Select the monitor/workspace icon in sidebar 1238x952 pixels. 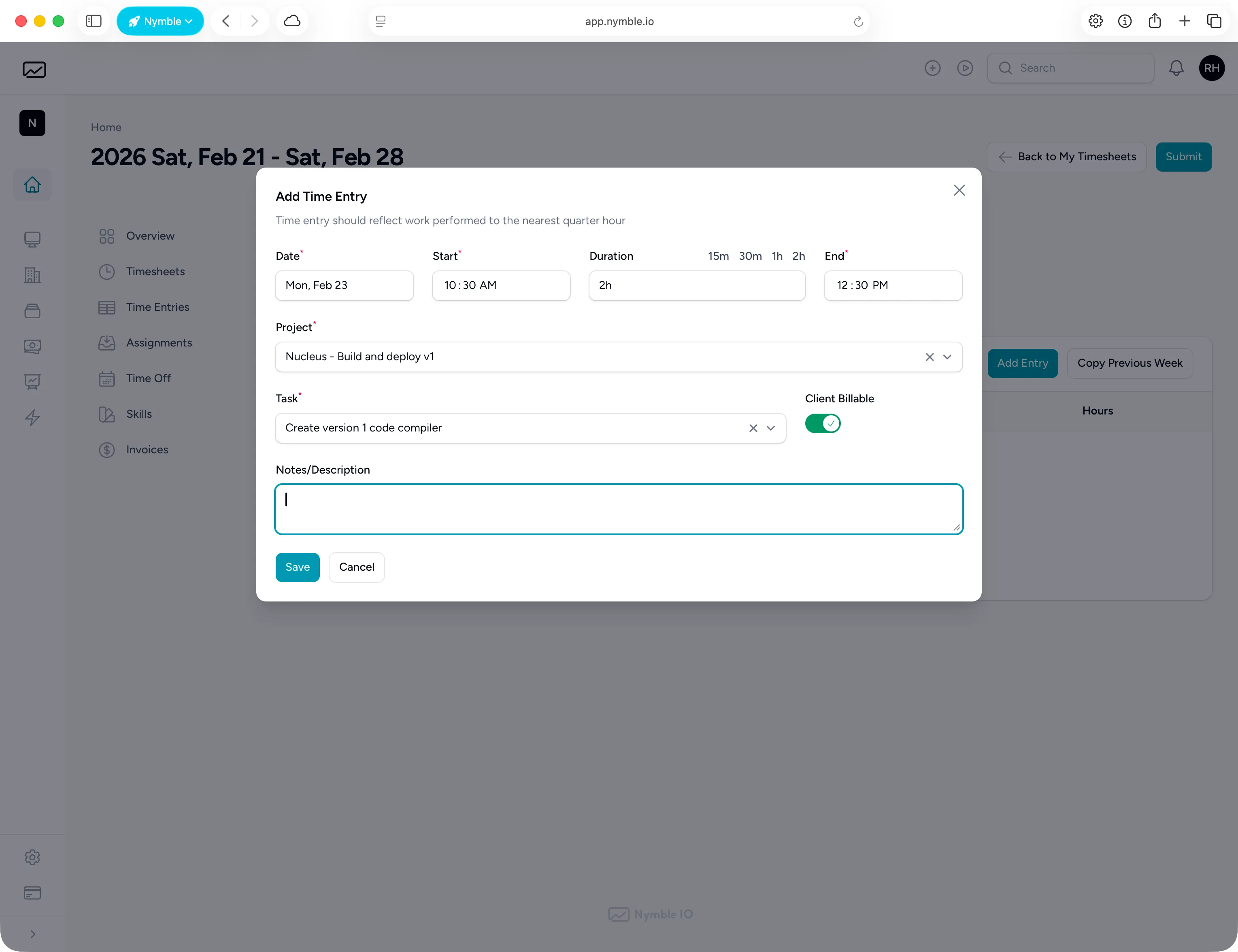coord(32,240)
